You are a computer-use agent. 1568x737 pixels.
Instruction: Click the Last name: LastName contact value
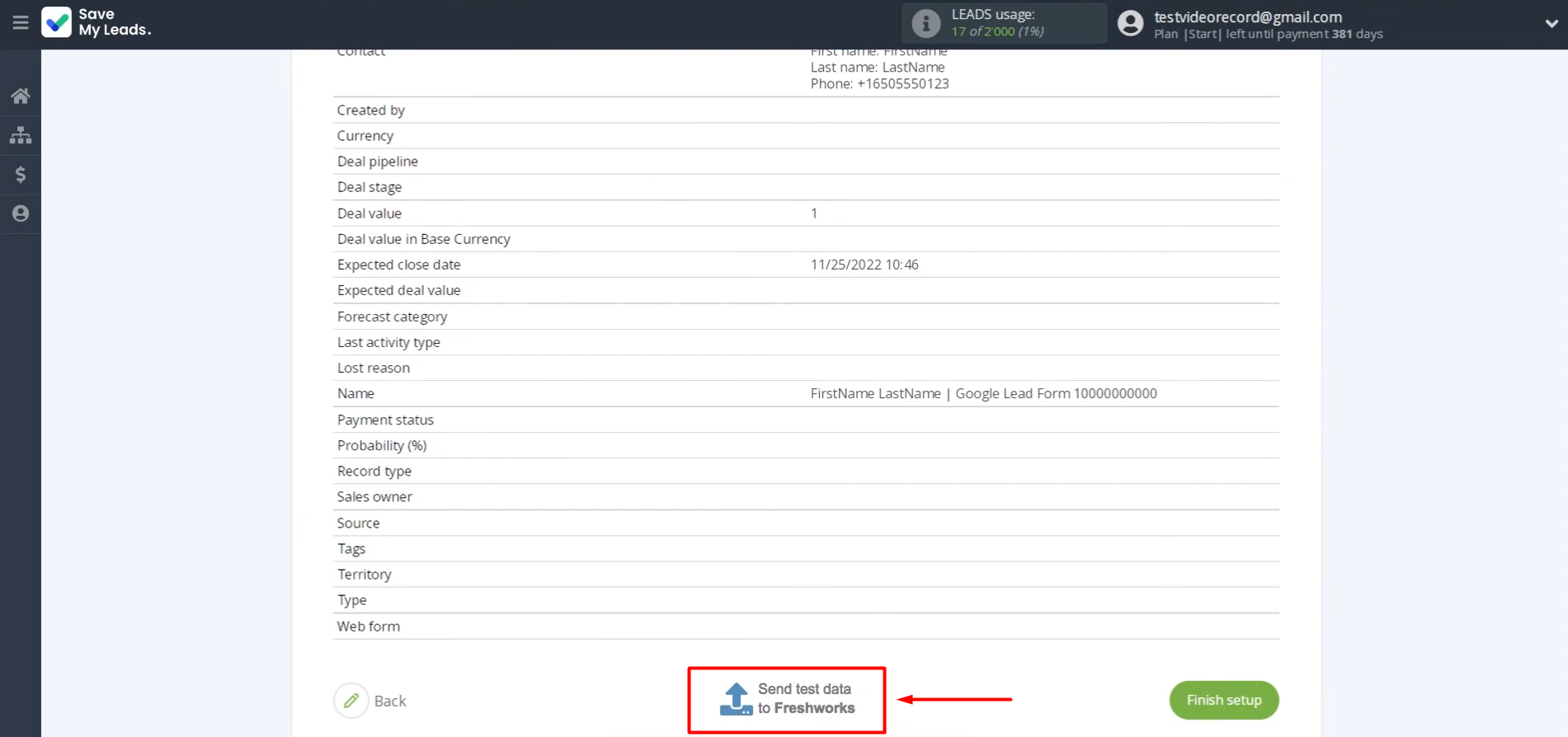pos(878,67)
